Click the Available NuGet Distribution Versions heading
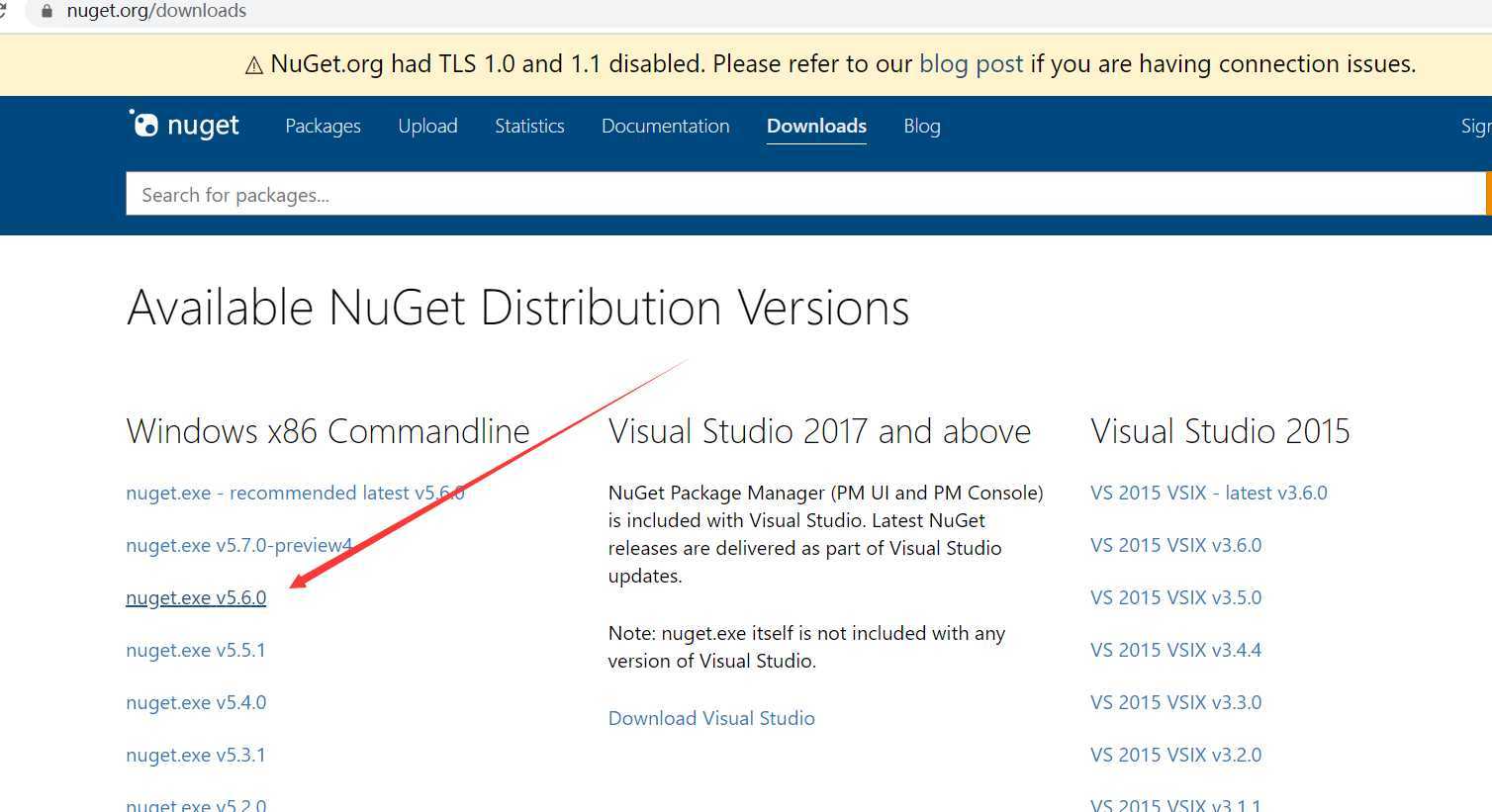Screen dimensions: 1492x812 point(517,307)
